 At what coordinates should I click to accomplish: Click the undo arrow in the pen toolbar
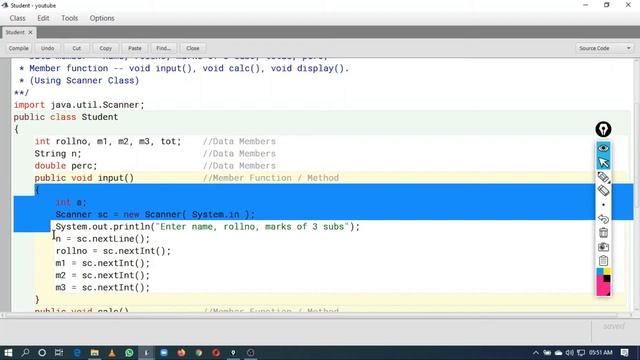tap(603, 219)
